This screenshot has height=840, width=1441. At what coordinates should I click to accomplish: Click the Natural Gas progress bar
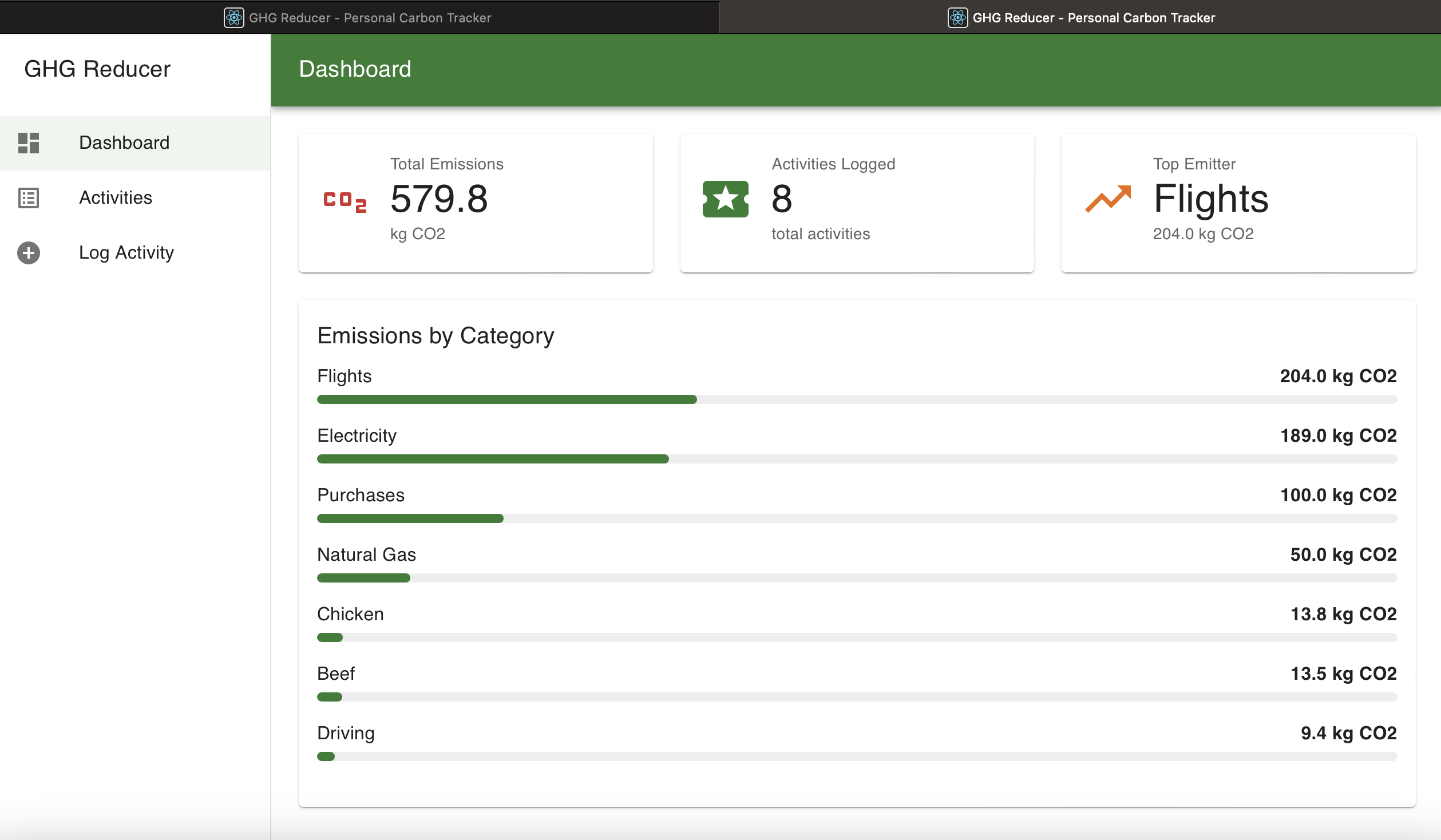pos(856,578)
